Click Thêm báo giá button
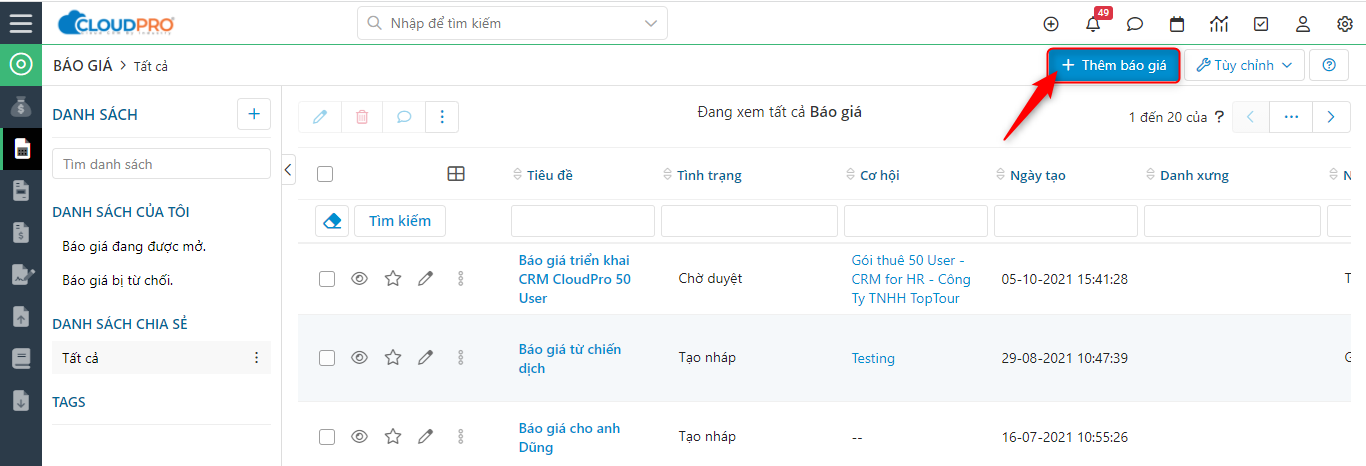 pyautogui.click(x=1114, y=65)
